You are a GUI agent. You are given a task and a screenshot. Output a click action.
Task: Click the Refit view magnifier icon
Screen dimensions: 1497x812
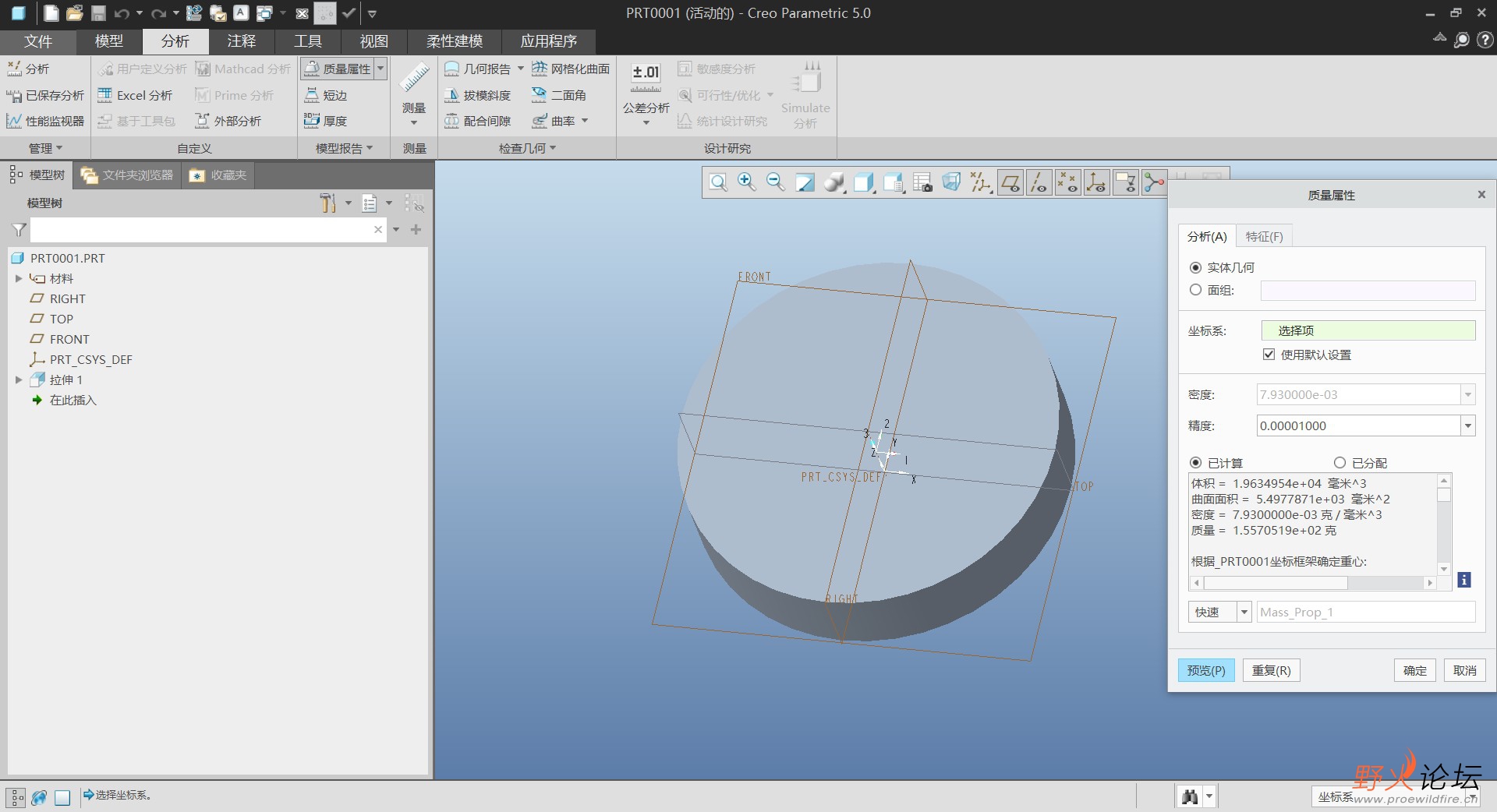(718, 183)
